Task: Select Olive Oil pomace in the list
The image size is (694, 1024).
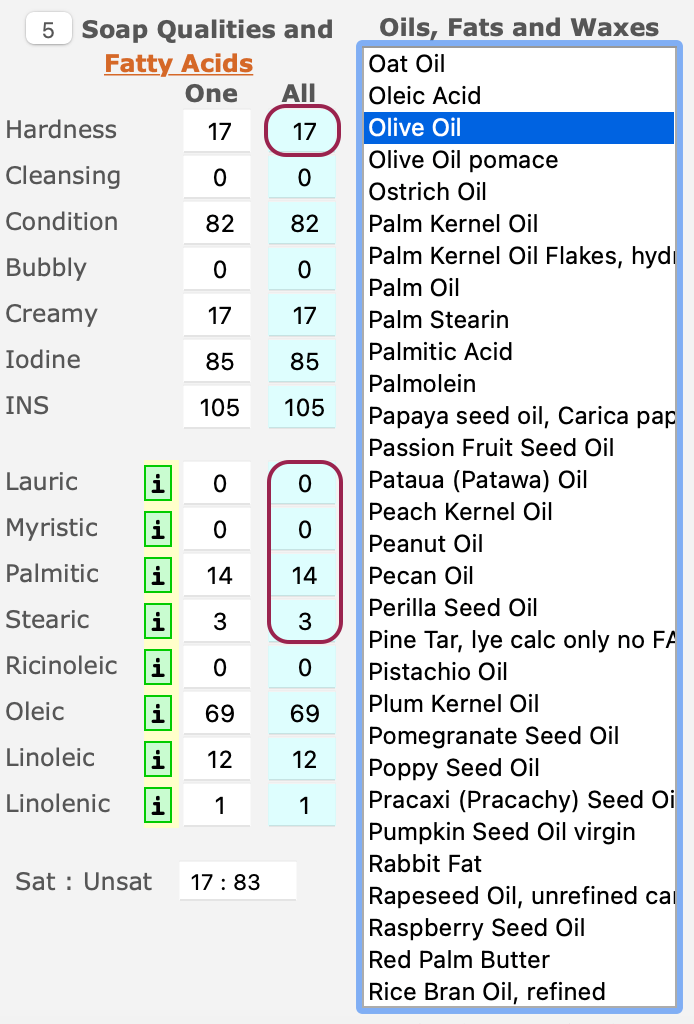Action: 463,160
